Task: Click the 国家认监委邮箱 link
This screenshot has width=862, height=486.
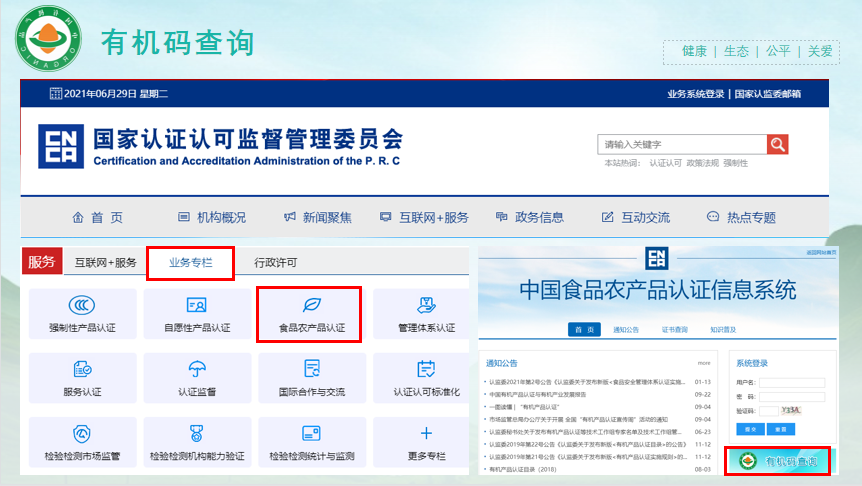Action: click(x=767, y=94)
